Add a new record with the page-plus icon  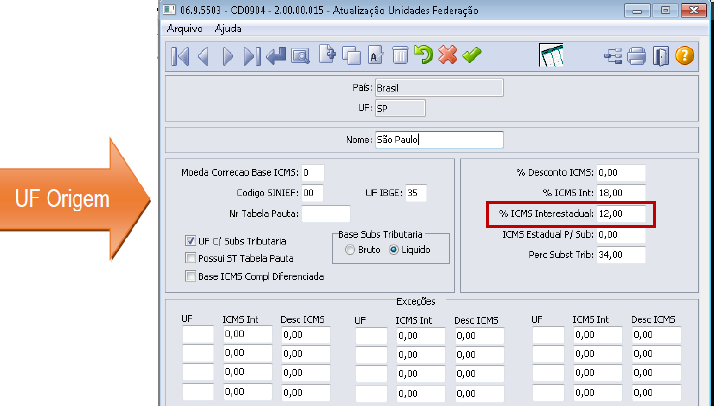pos(327,55)
